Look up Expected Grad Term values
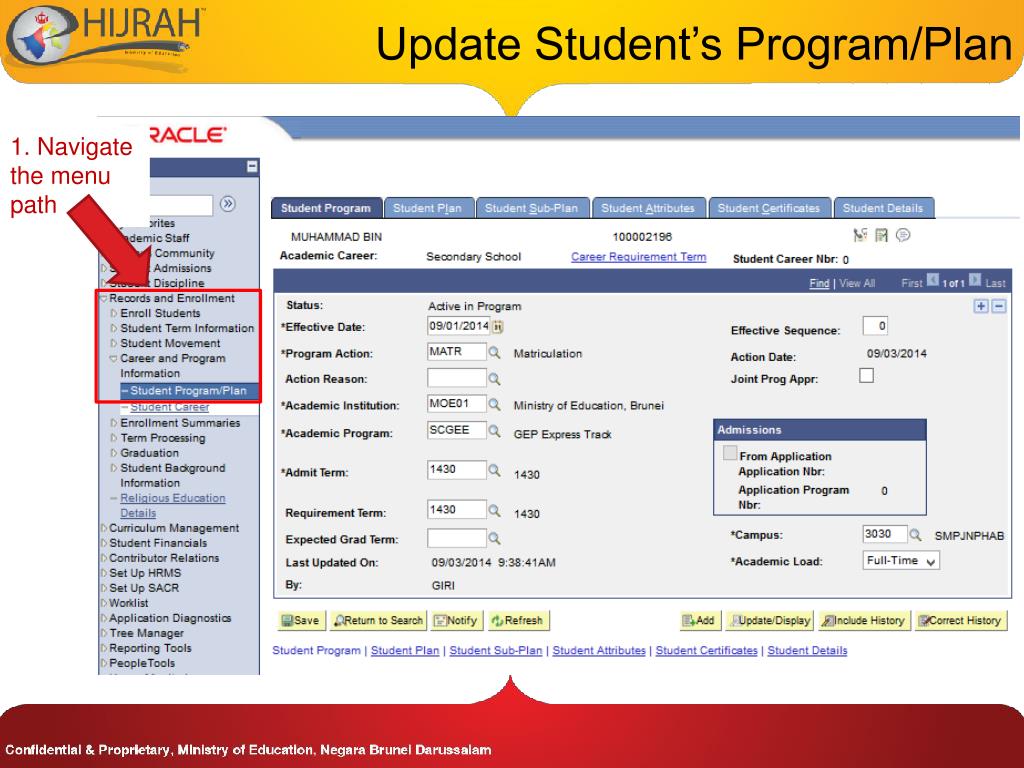 tap(494, 538)
